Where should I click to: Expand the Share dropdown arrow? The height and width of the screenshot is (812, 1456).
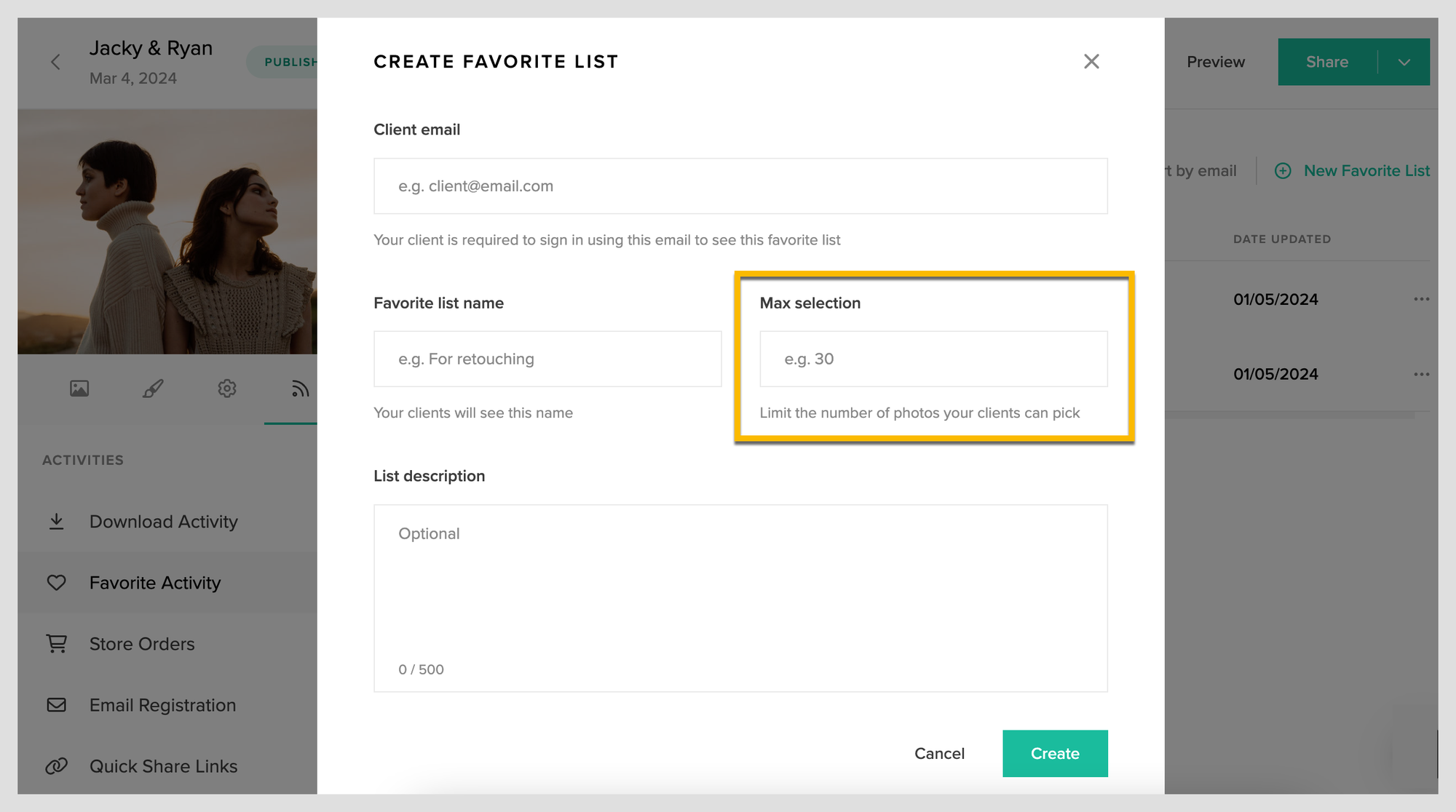(x=1404, y=63)
